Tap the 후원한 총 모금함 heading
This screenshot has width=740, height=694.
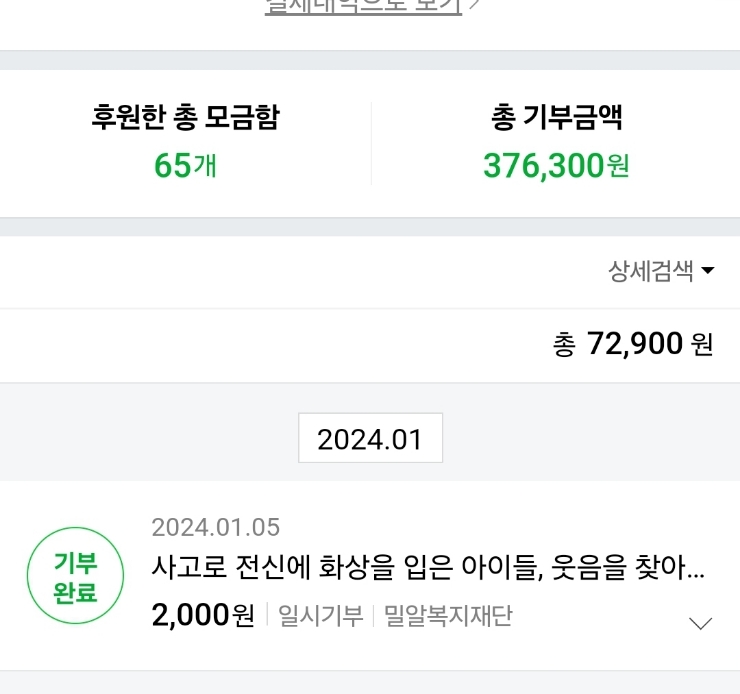pyautogui.click(x=185, y=117)
